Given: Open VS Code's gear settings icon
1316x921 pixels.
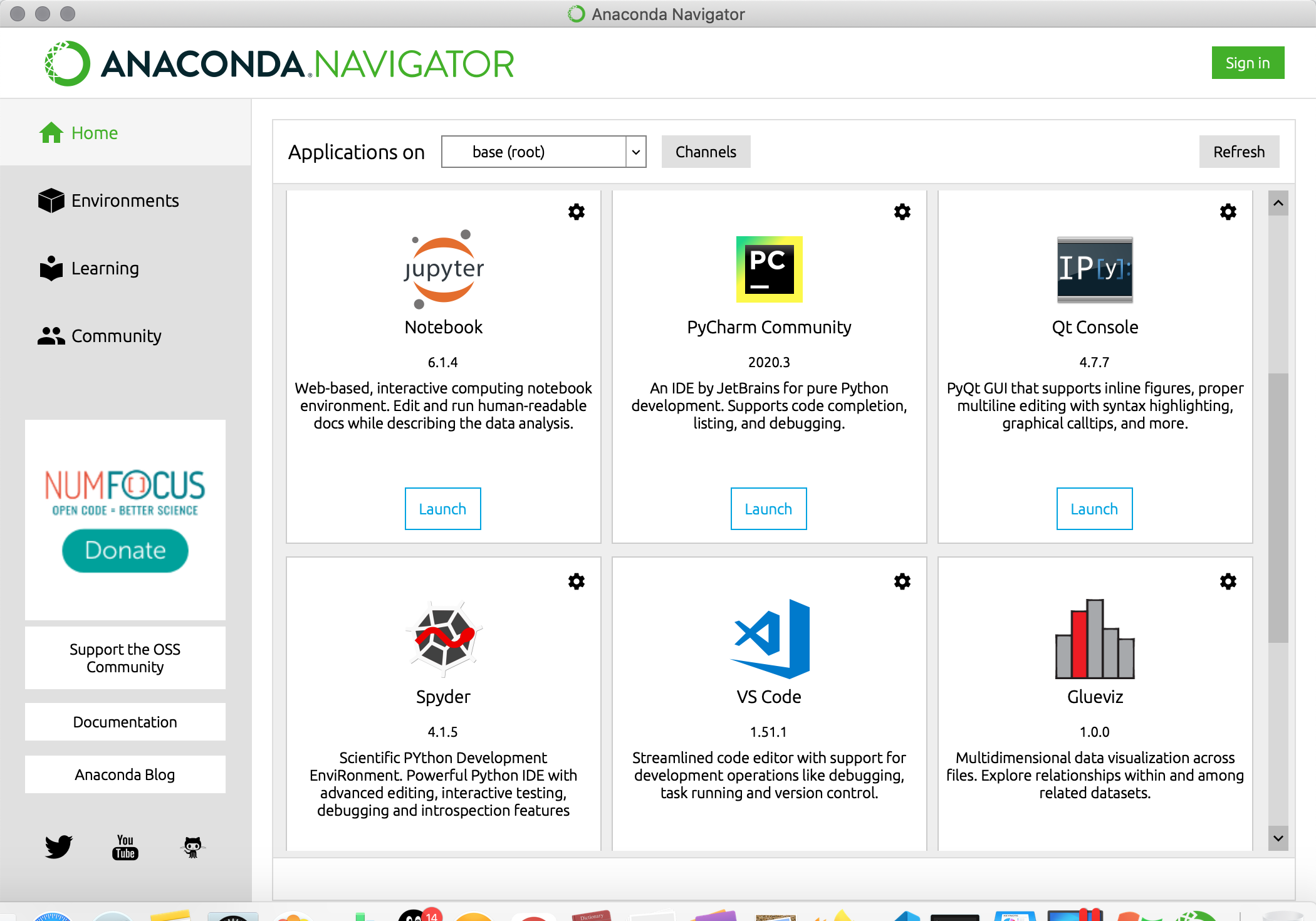Looking at the screenshot, I should [x=902, y=581].
